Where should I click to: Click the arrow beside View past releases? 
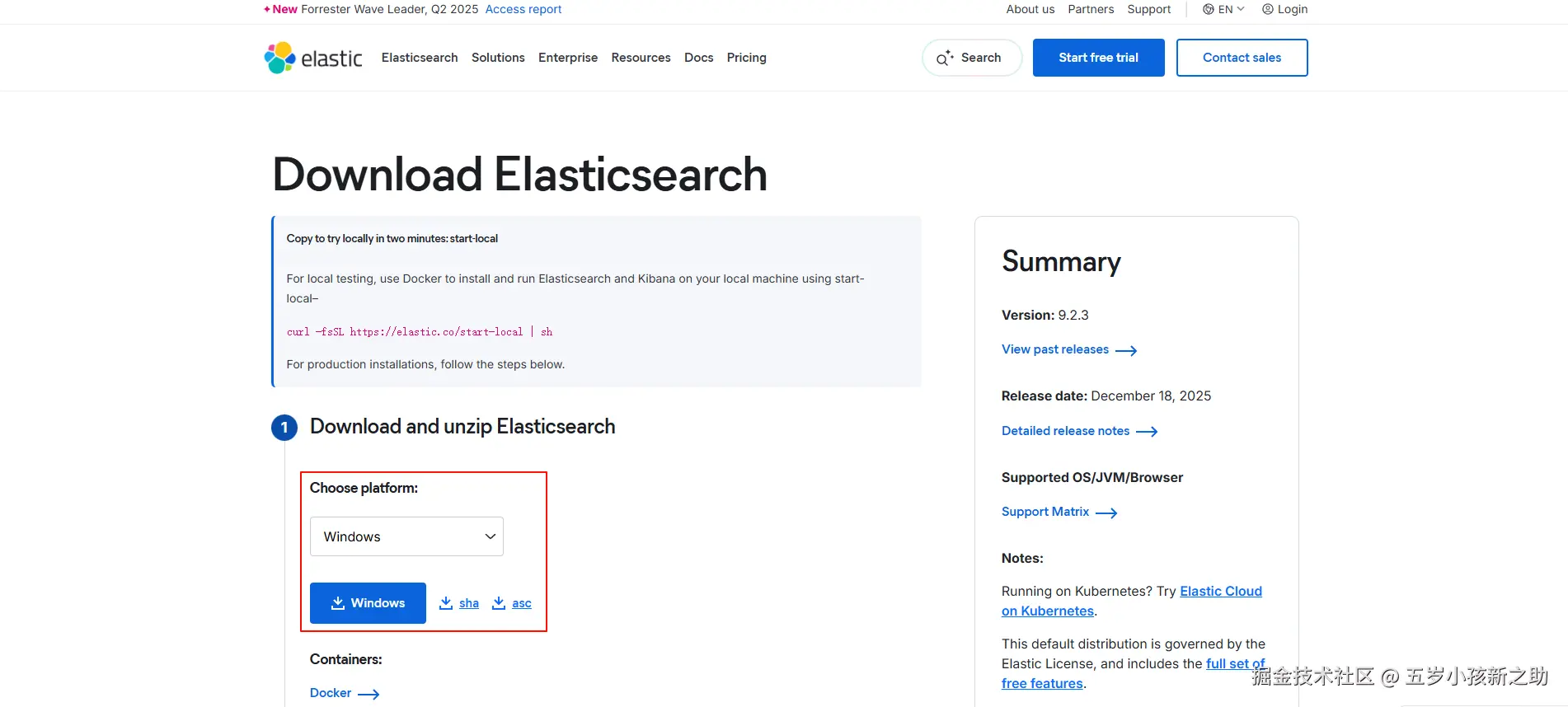coord(1126,350)
